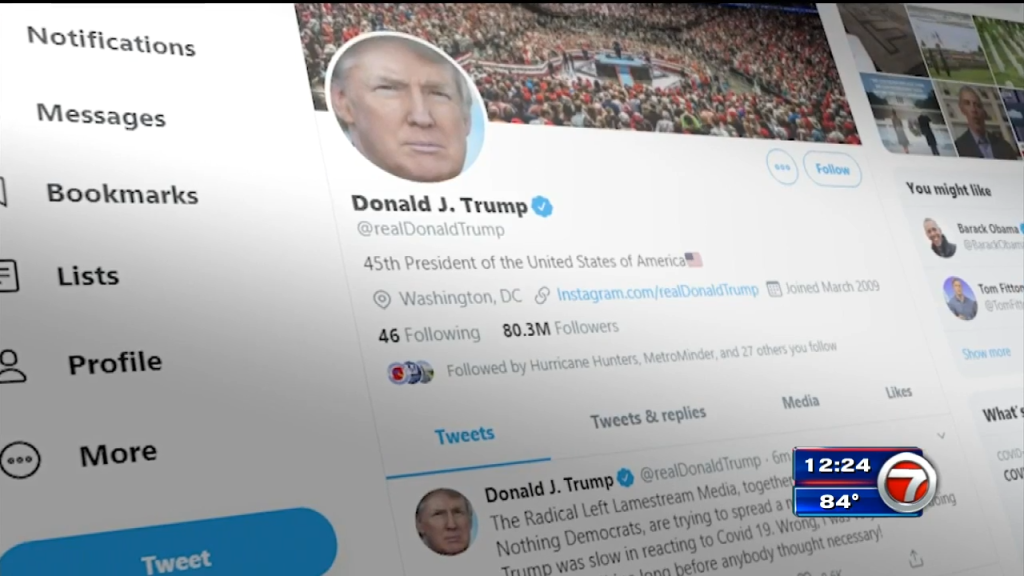Open the Media tab
This screenshot has width=1024, height=576.
(x=800, y=402)
